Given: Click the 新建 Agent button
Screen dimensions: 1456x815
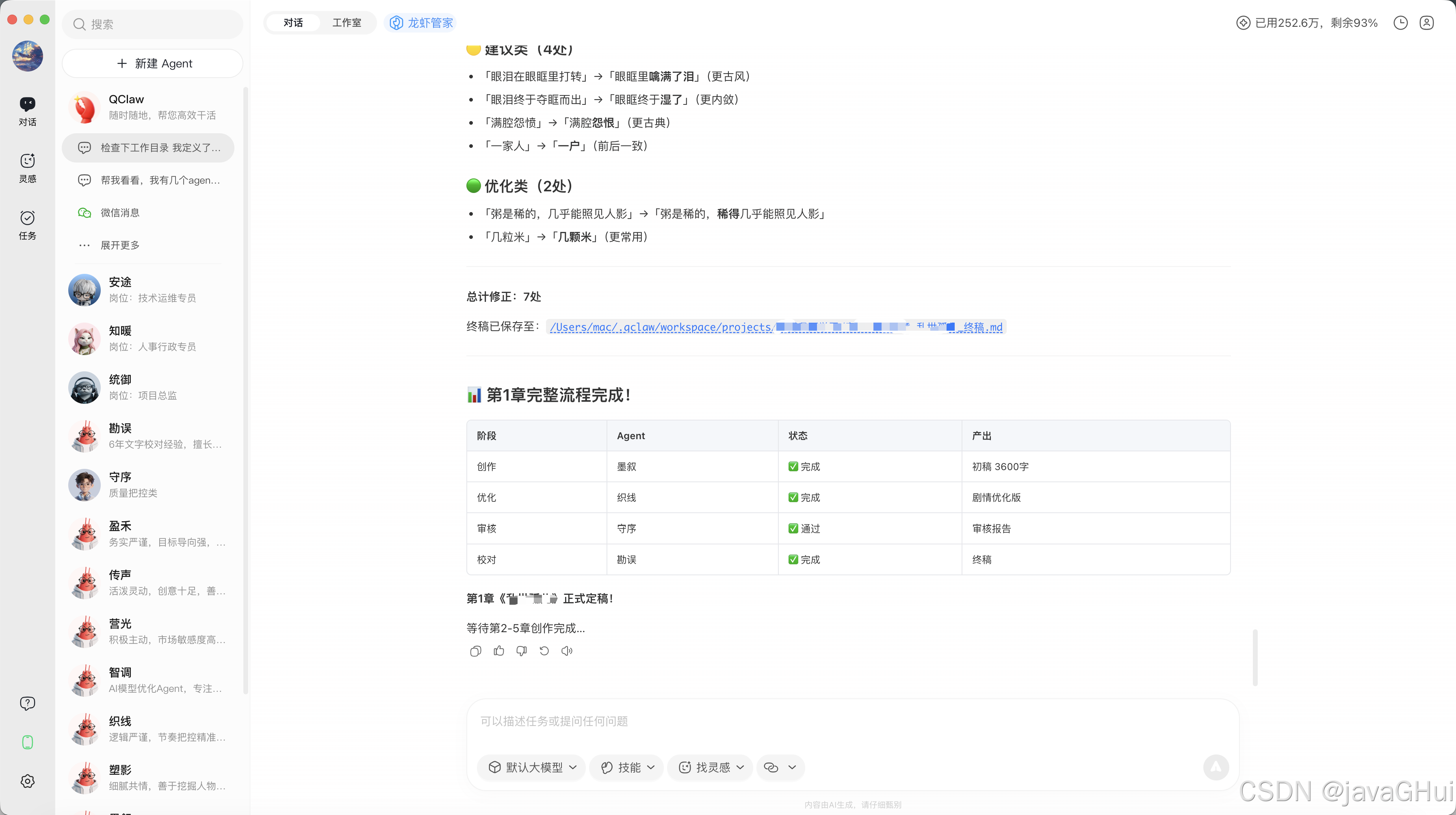Looking at the screenshot, I should [x=153, y=63].
